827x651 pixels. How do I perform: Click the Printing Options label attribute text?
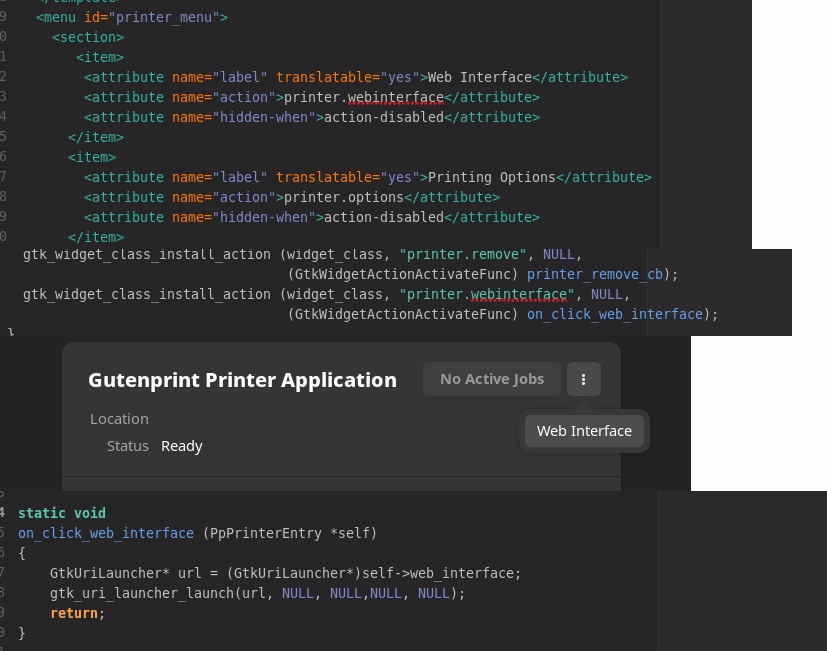492,177
